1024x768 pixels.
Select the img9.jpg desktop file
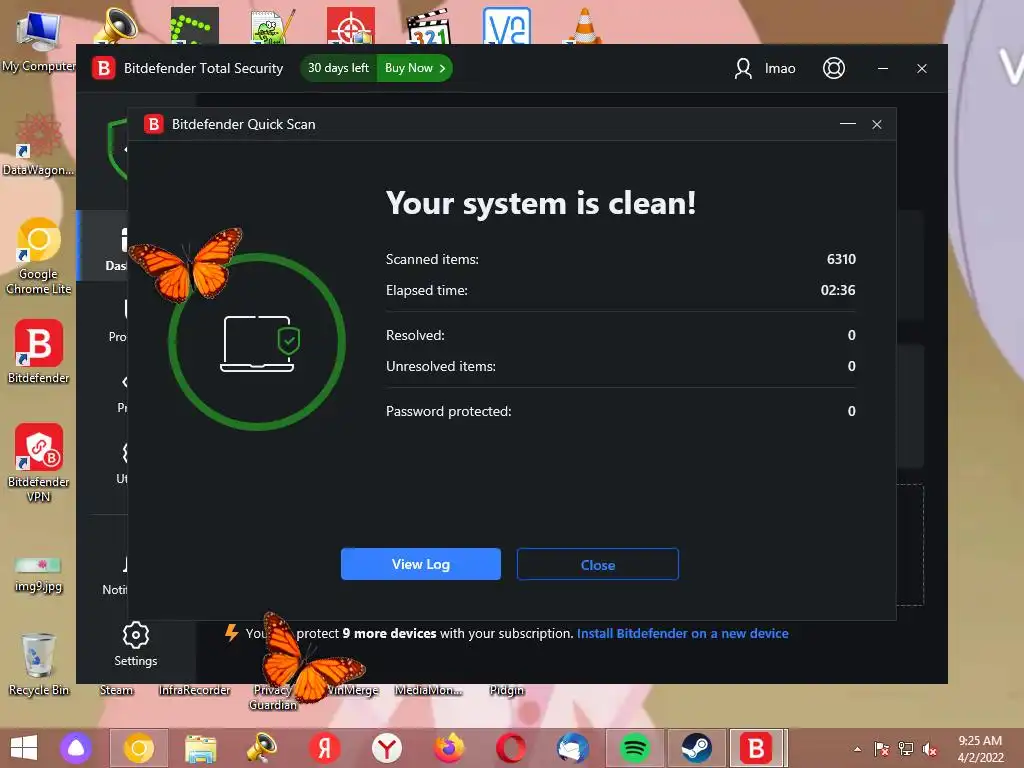click(39, 575)
